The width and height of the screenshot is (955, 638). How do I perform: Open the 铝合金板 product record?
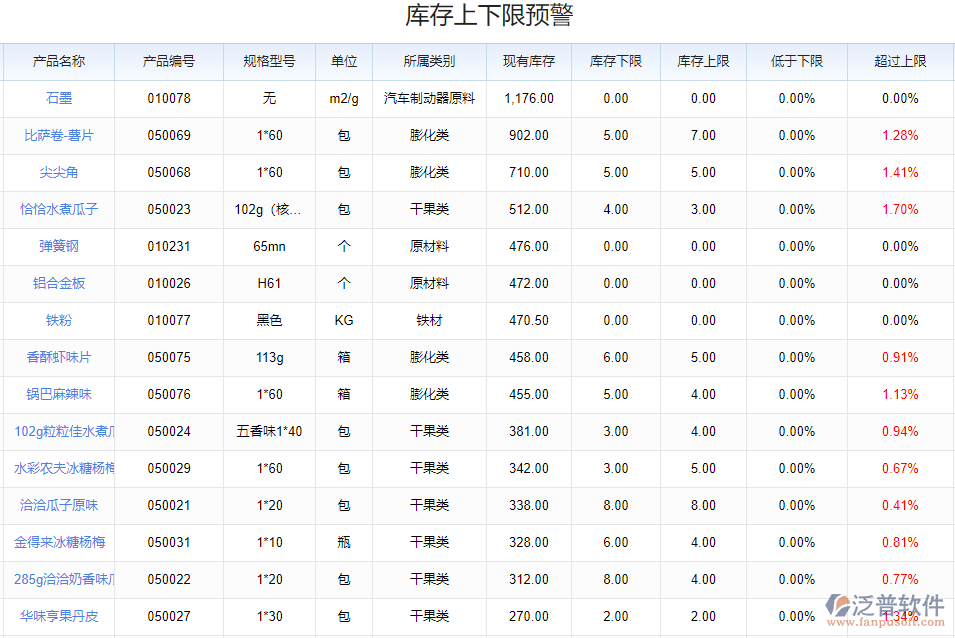click(x=57, y=283)
